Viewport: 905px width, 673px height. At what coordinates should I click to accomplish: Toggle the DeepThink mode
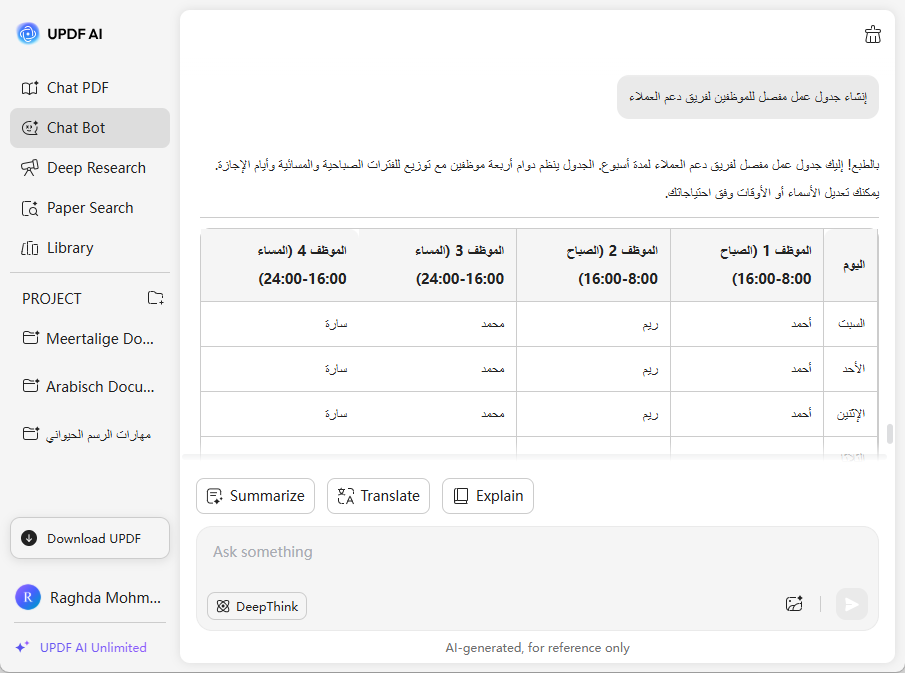tap(257, 606)
